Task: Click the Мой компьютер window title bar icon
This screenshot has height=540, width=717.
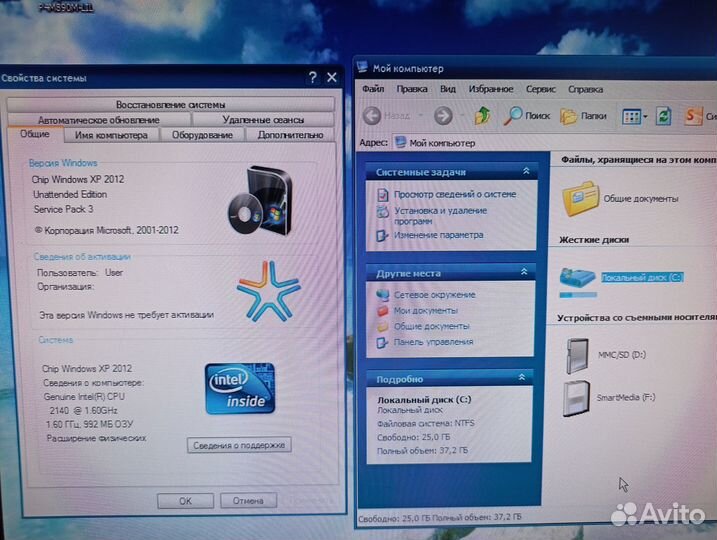Action: click(x=362, y=67)
